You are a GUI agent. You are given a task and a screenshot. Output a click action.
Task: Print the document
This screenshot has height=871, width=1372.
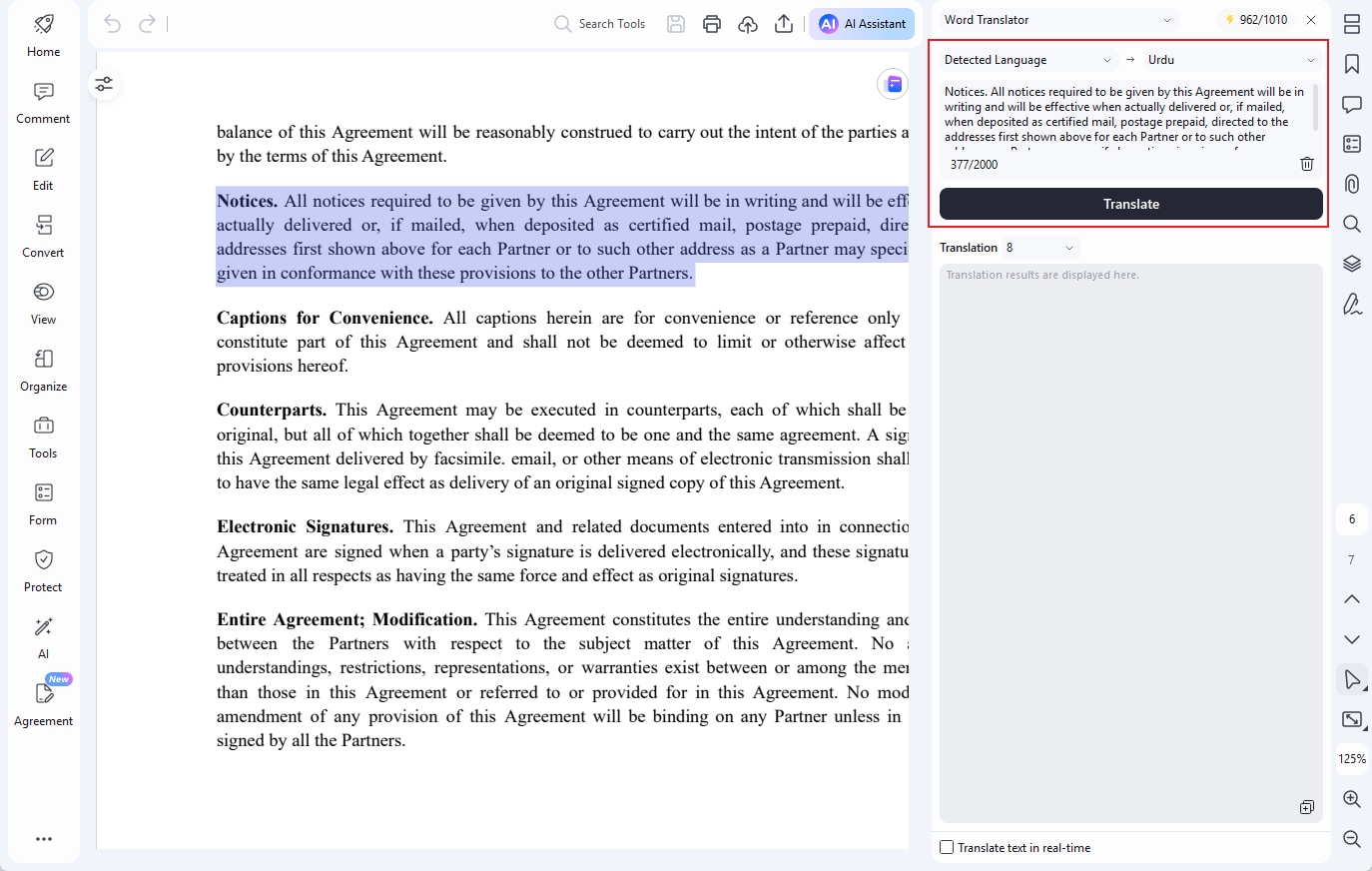point(712,24)
